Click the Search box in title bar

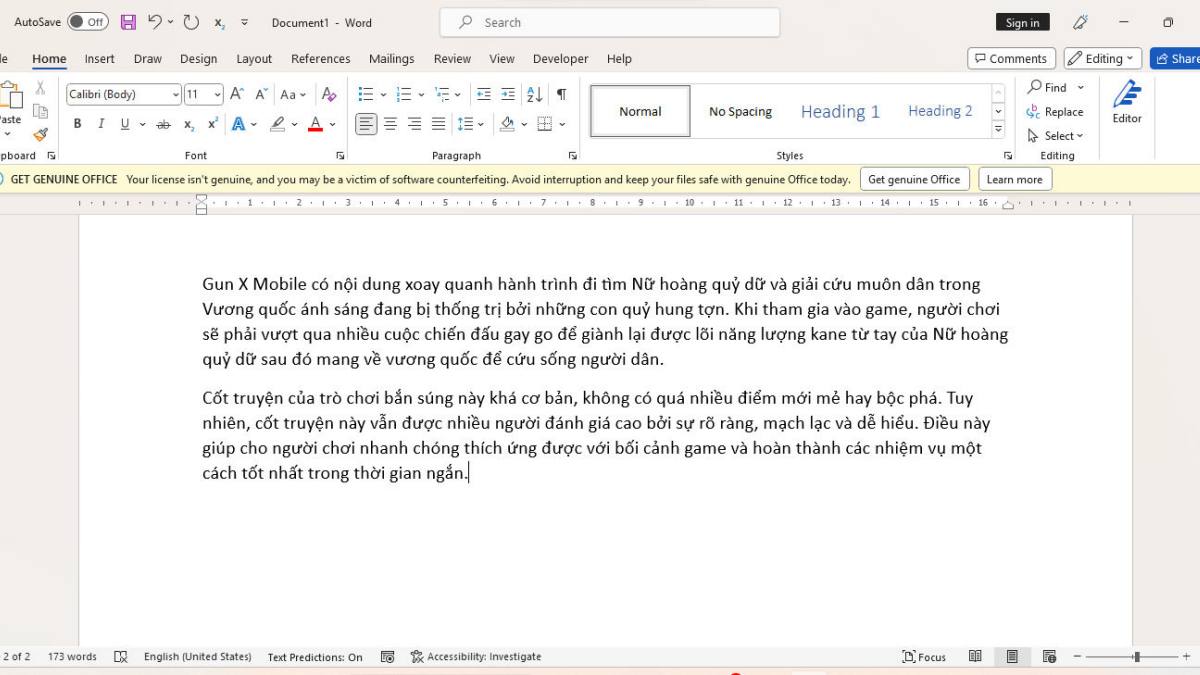click(610, 22)
